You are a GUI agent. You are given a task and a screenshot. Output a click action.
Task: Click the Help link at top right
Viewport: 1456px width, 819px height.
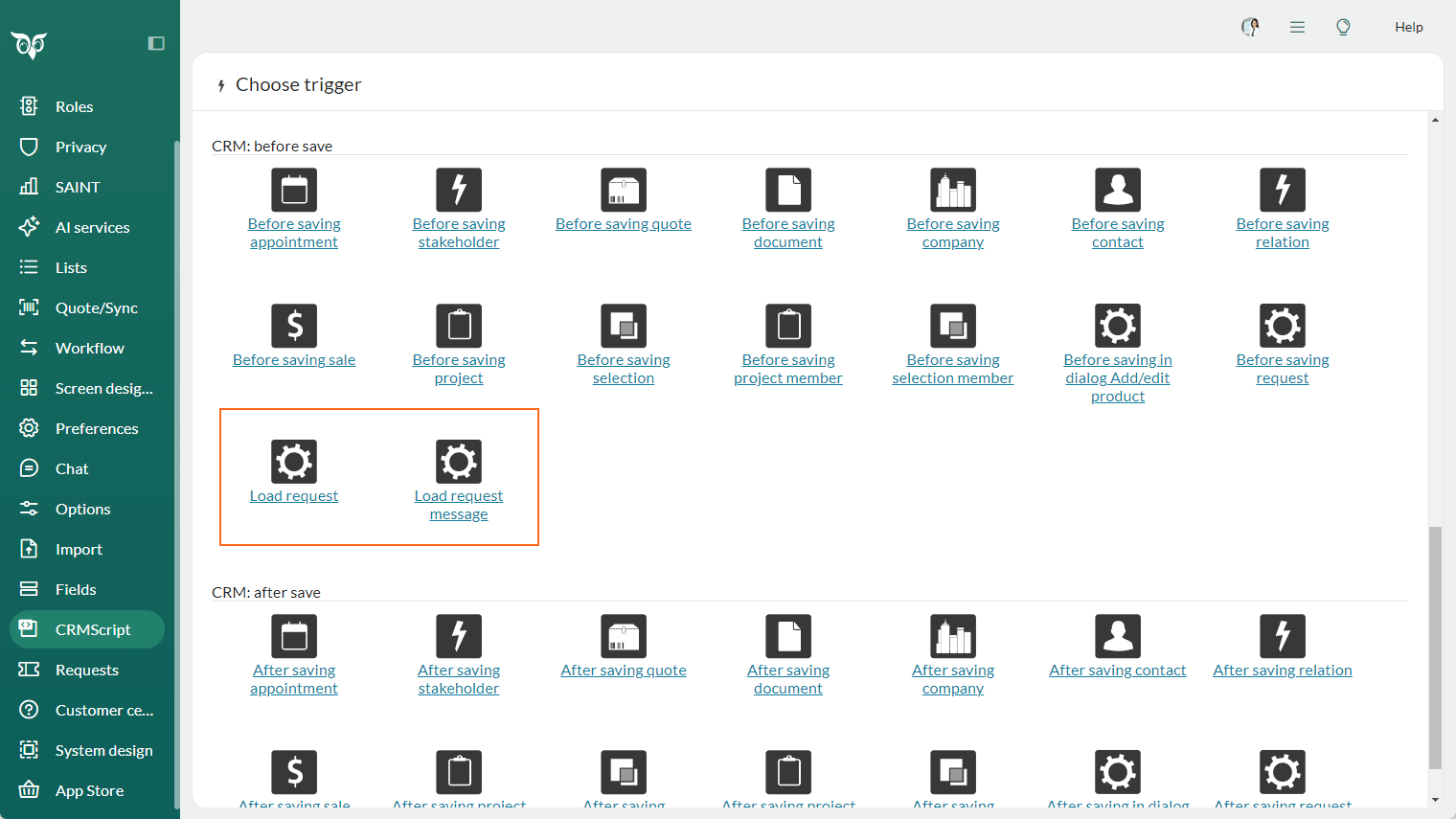click(1408, 27)
